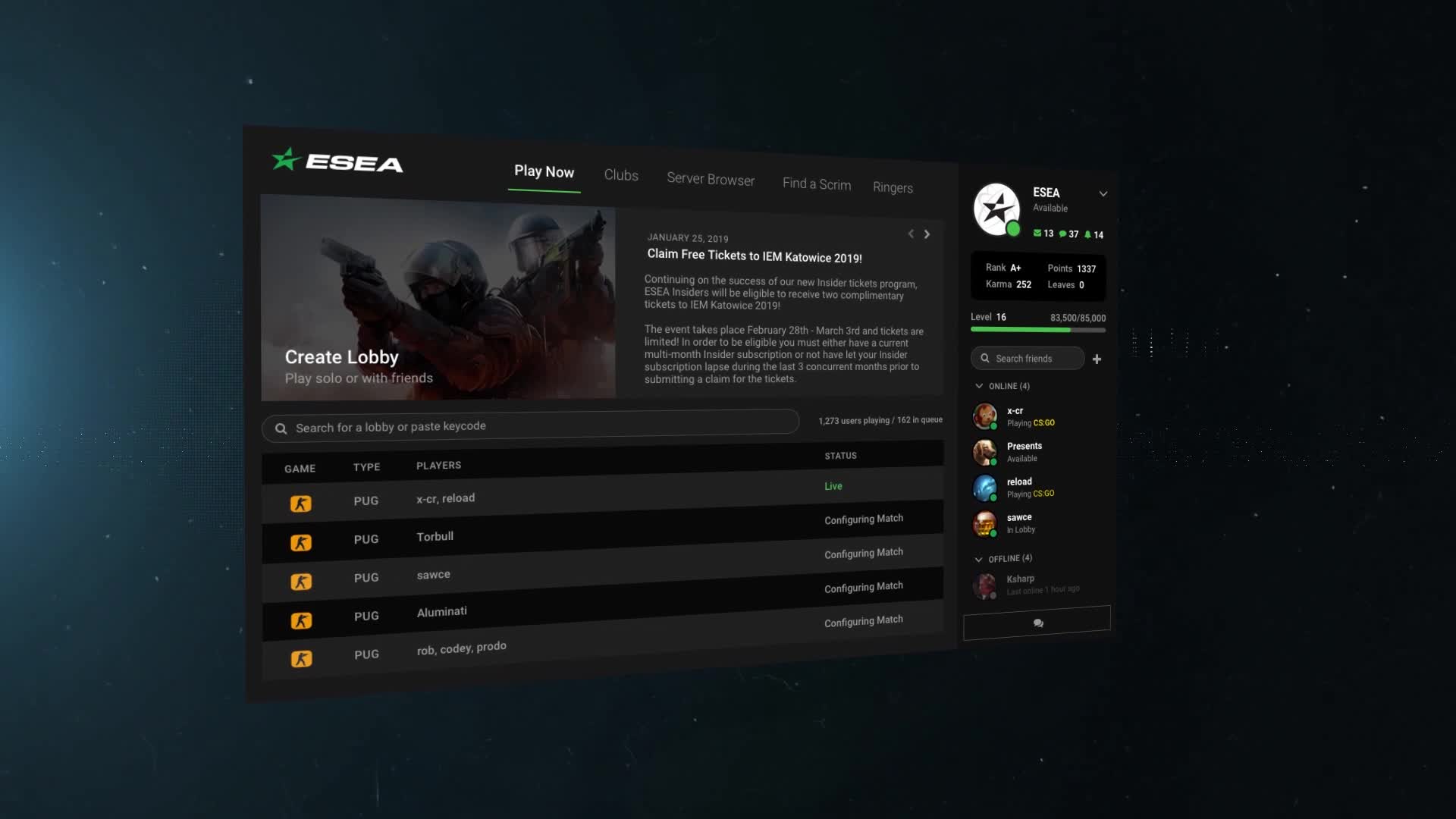1456x819 pixels.
Task: Click the ESEA star logo
Action: click(x=287, y=159)
